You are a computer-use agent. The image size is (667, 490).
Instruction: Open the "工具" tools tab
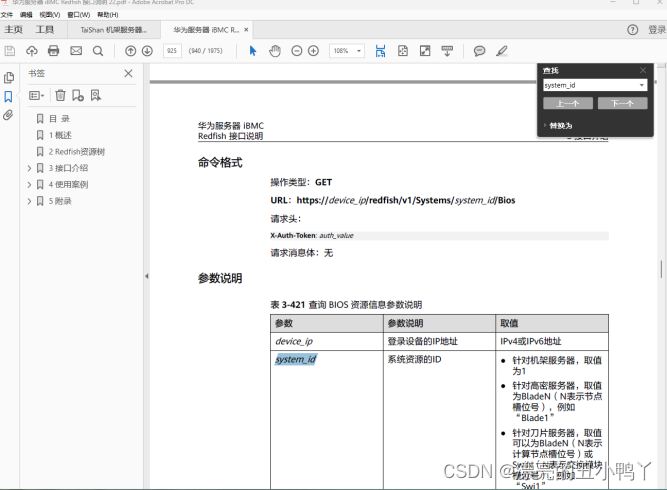(45, 30)
